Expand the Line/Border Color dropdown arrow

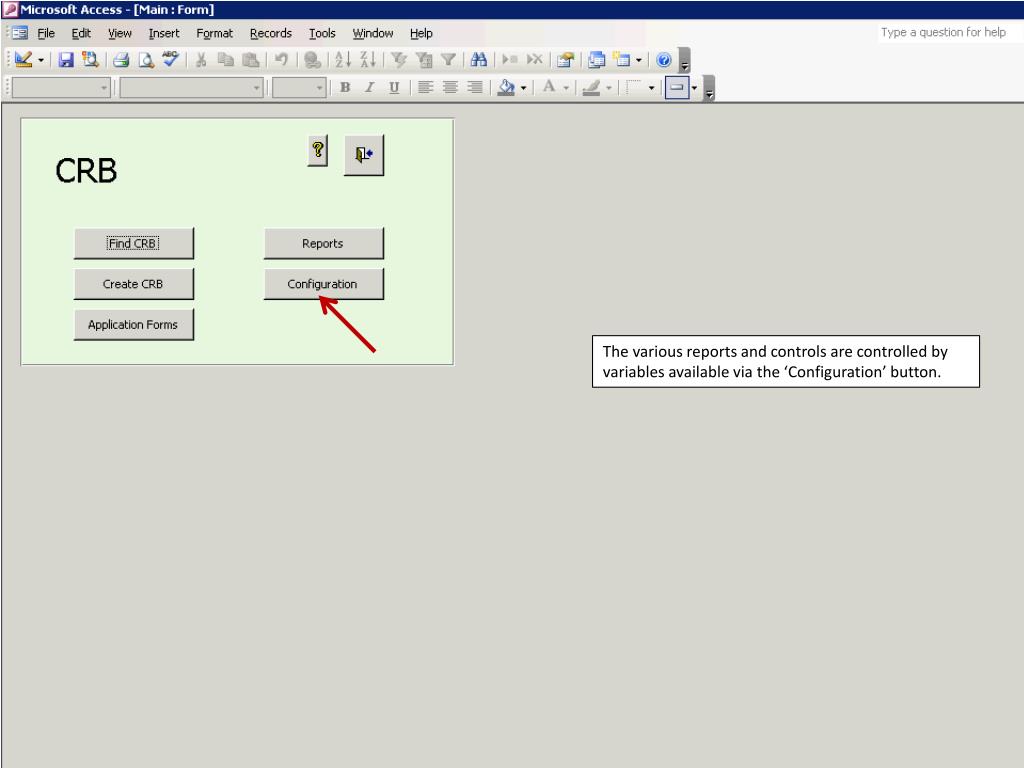pos(609,88)
